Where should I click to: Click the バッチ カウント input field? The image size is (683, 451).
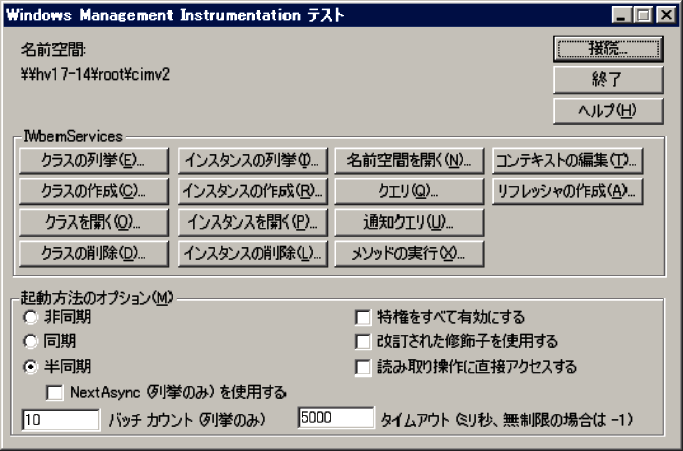click(x=61, y=420)
